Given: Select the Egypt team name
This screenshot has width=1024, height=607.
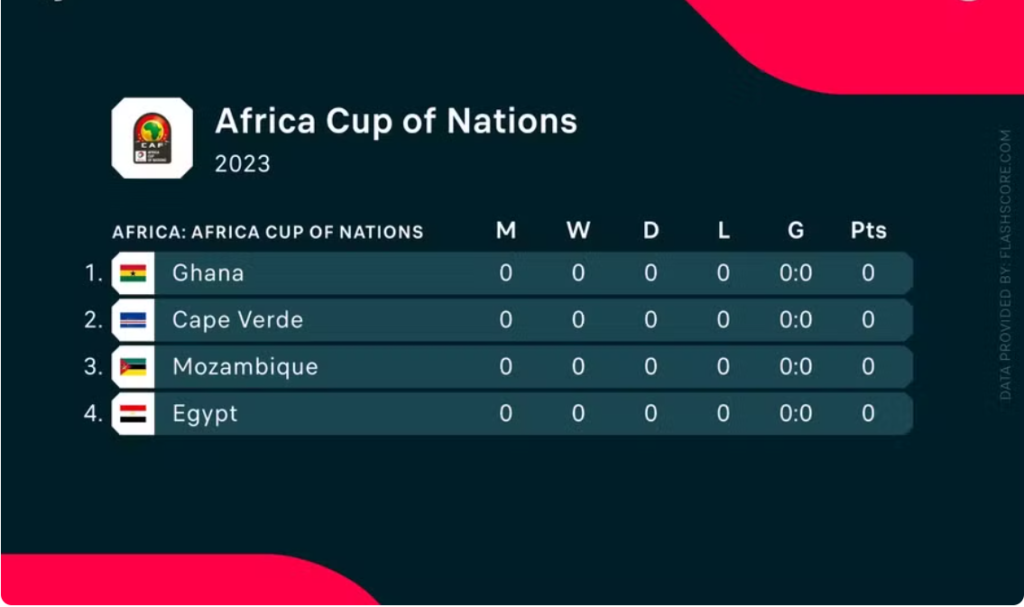Looking at the screenshot, I should [x=205, y=414].
